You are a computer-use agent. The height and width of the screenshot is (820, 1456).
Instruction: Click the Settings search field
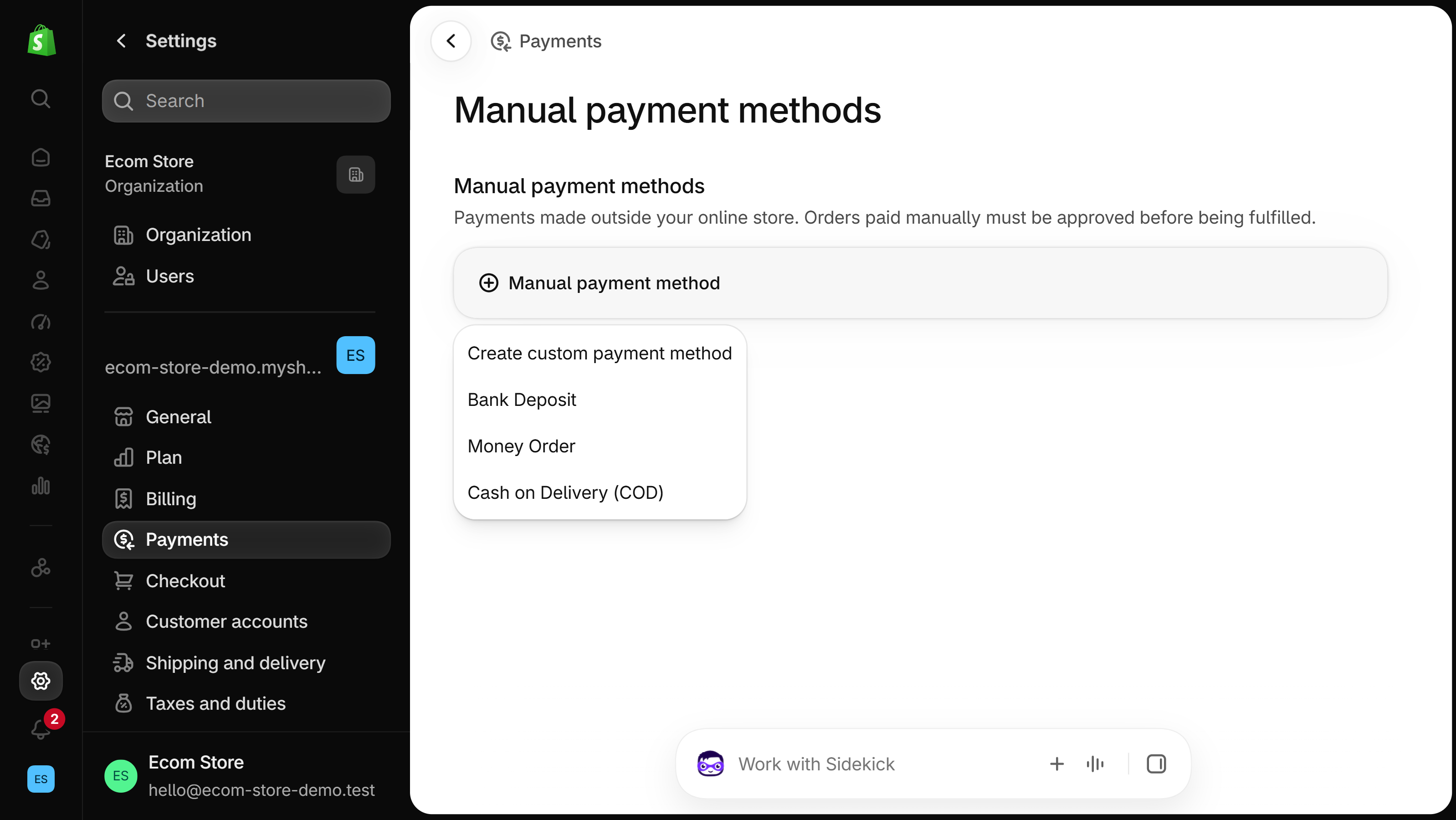[246, 101]
